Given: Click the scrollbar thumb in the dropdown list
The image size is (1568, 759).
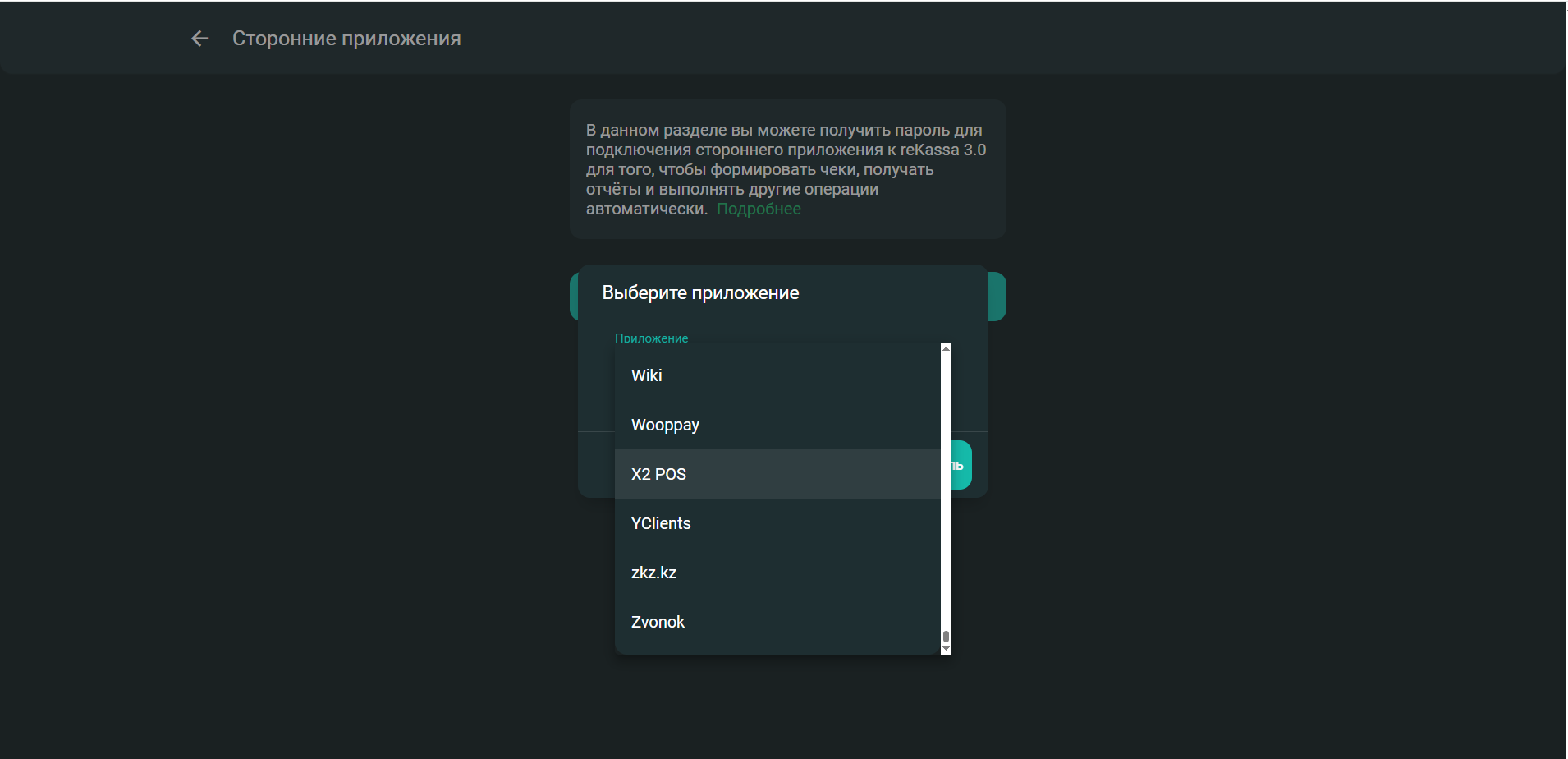Looking at the screenshot, I should [x=946, y=637].
